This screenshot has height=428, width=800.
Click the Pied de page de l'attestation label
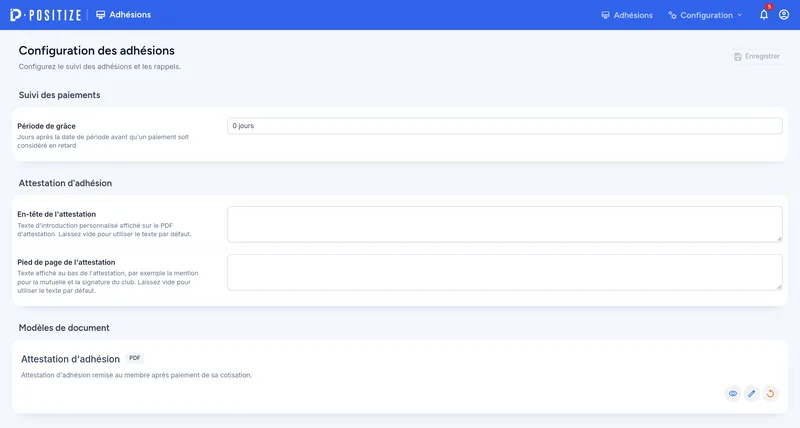point(66,262)
